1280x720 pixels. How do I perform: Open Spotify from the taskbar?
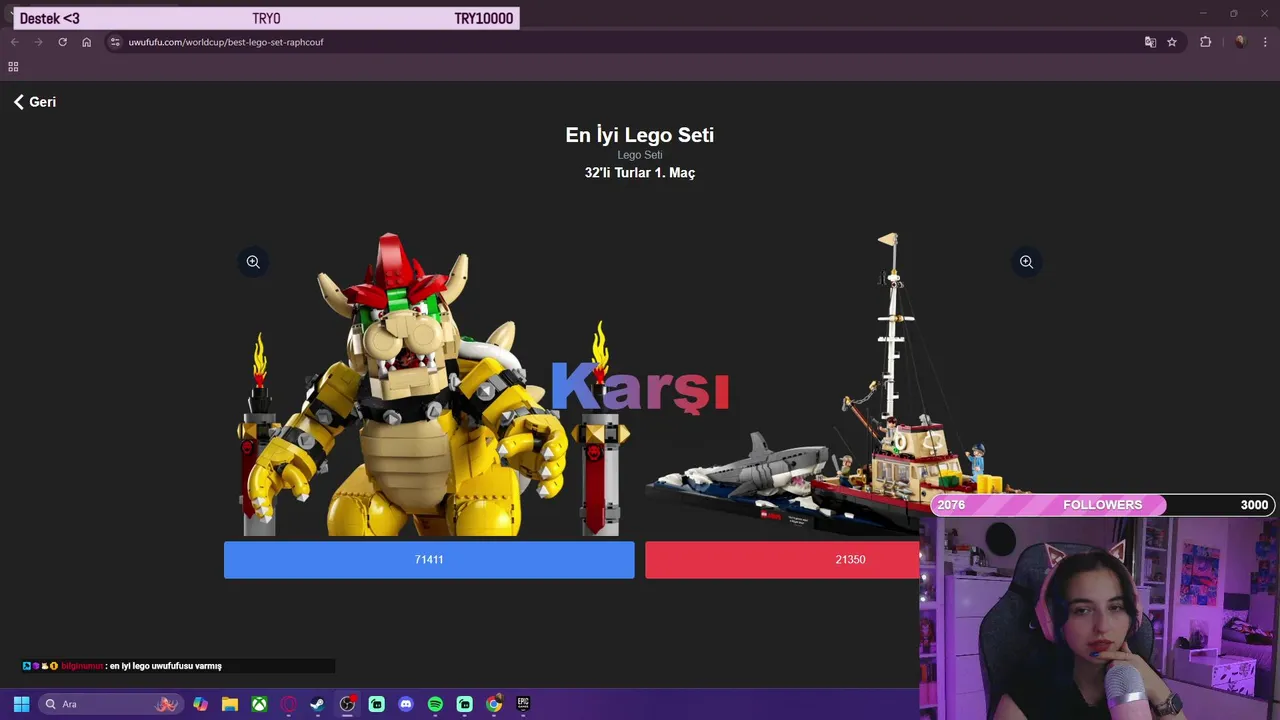click(435, 704)
